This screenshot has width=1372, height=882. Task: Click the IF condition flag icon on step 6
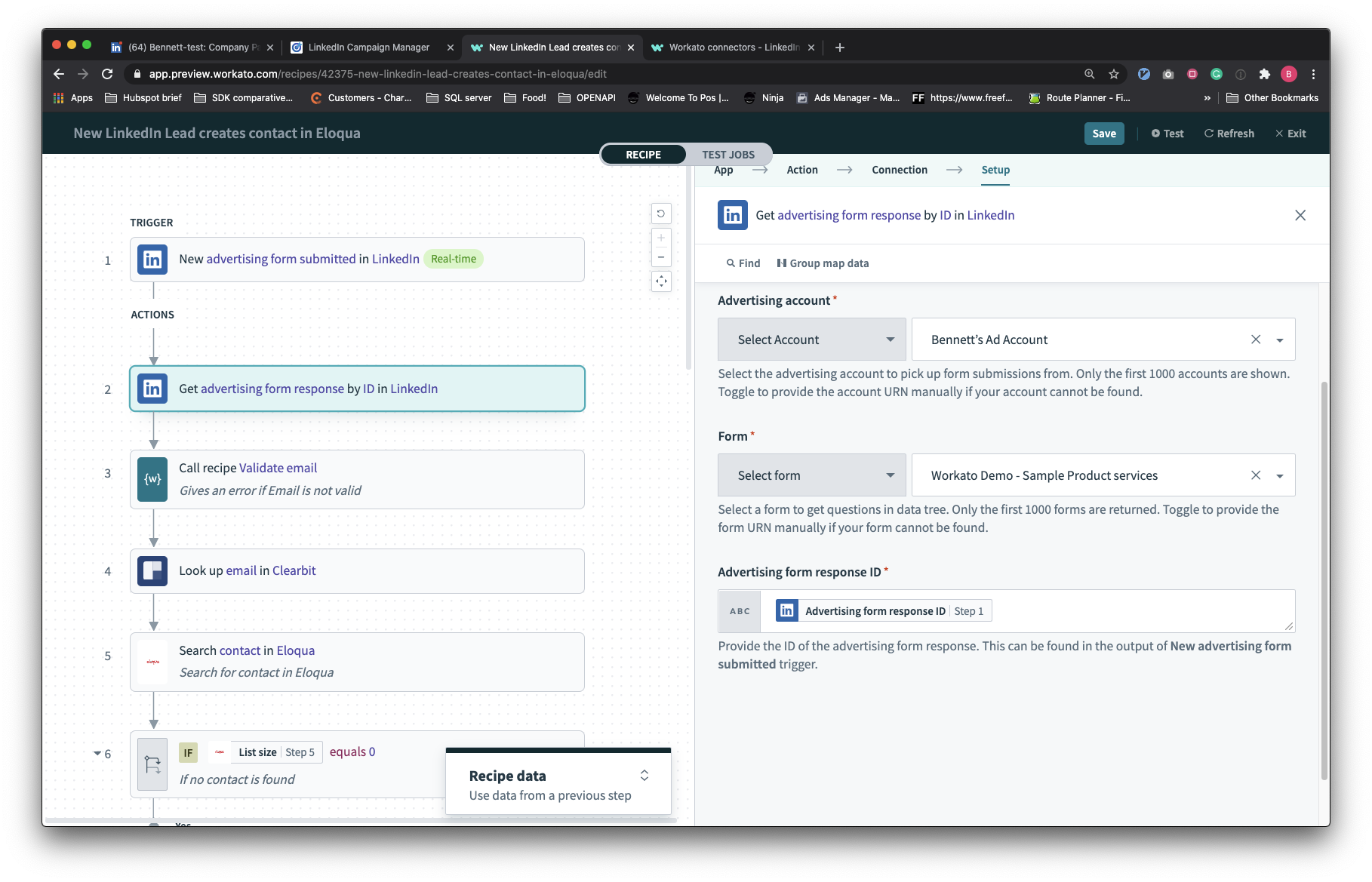152,764
